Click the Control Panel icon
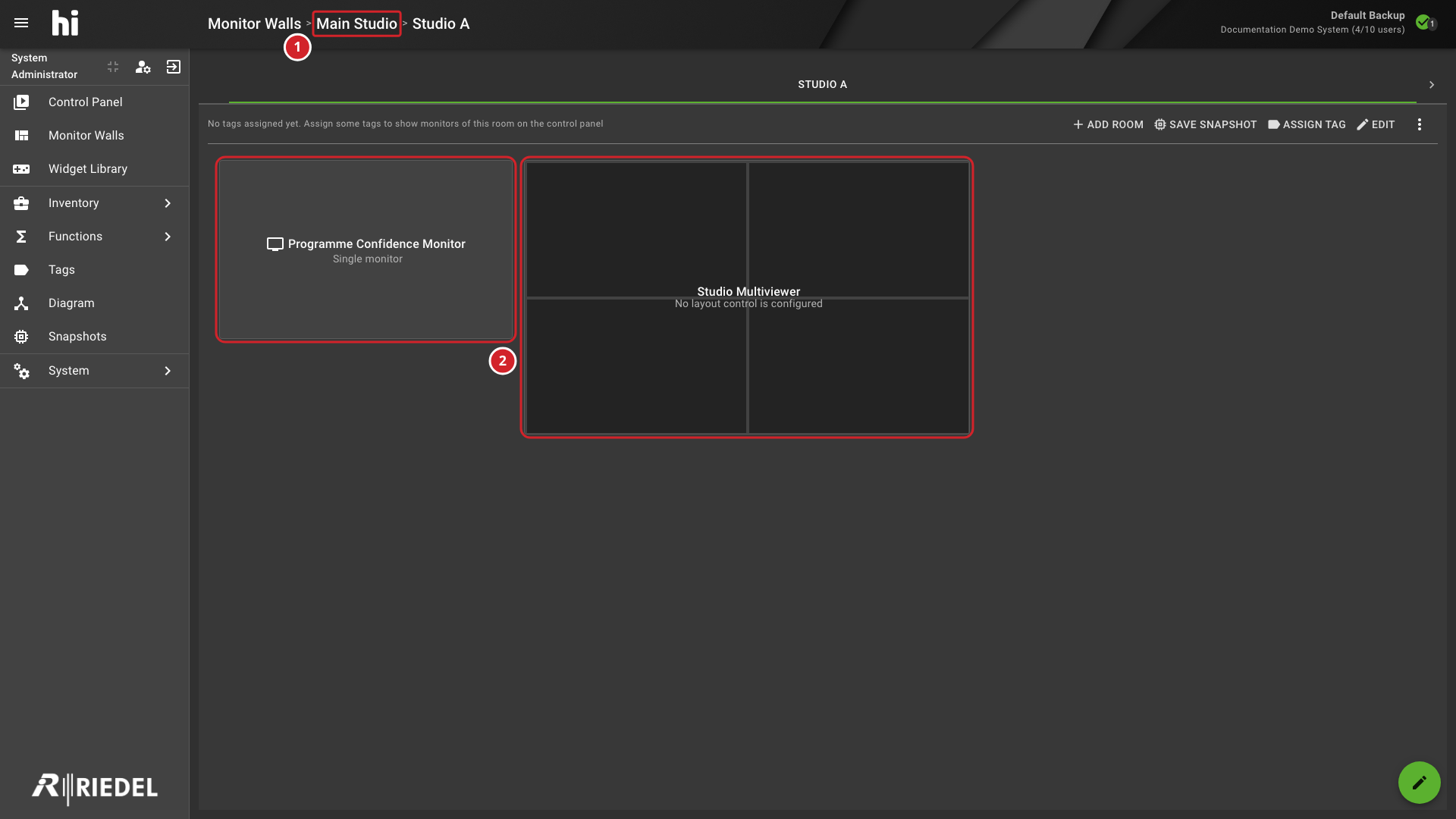Image resolution: width=1456 pixels, height=819 pixels. 21,102
